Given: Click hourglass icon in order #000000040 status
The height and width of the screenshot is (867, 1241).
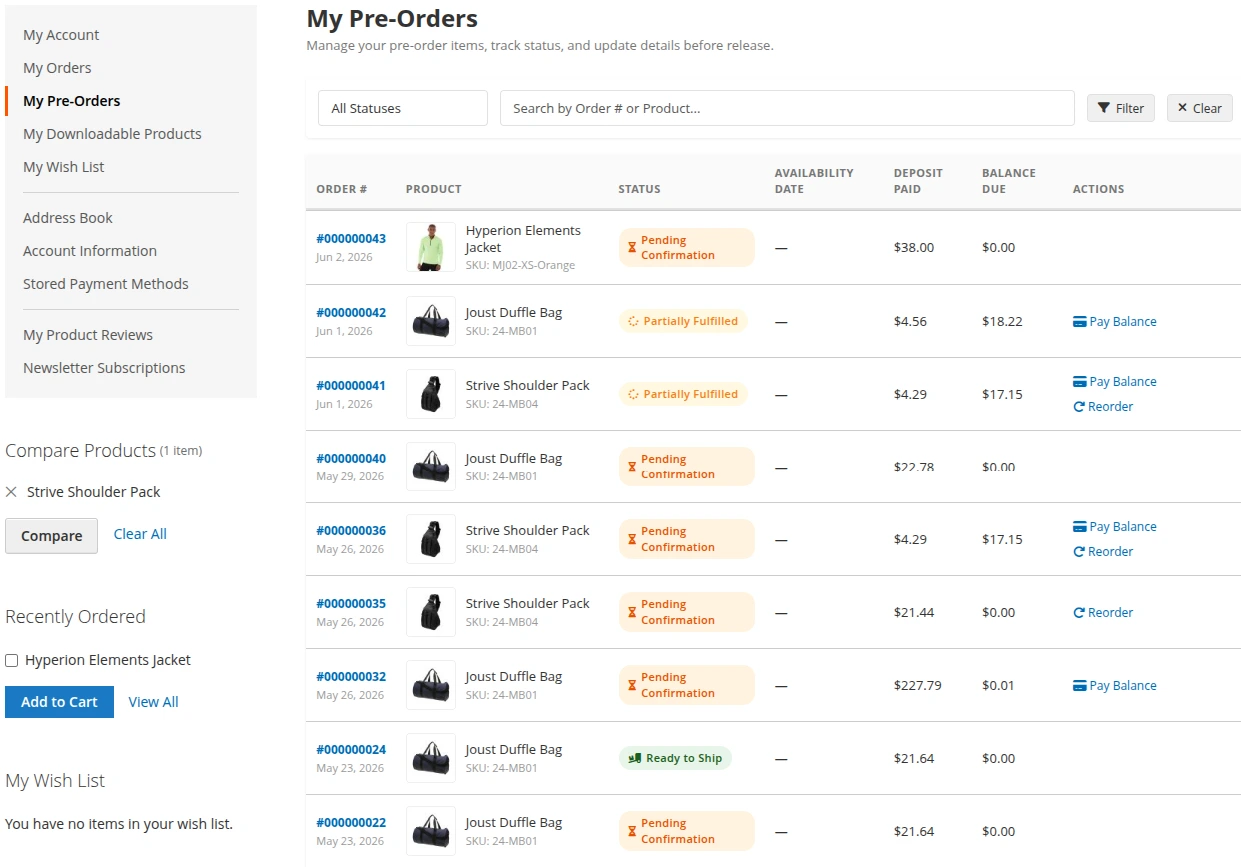Looking at the screenshot, I should click(x=632, y=467).
